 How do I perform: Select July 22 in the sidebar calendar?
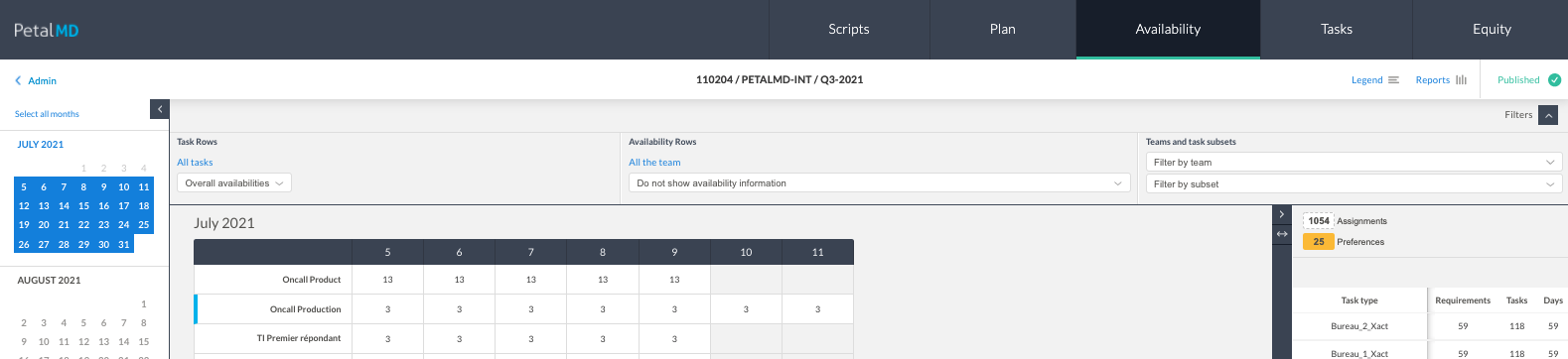click(83, 225)
